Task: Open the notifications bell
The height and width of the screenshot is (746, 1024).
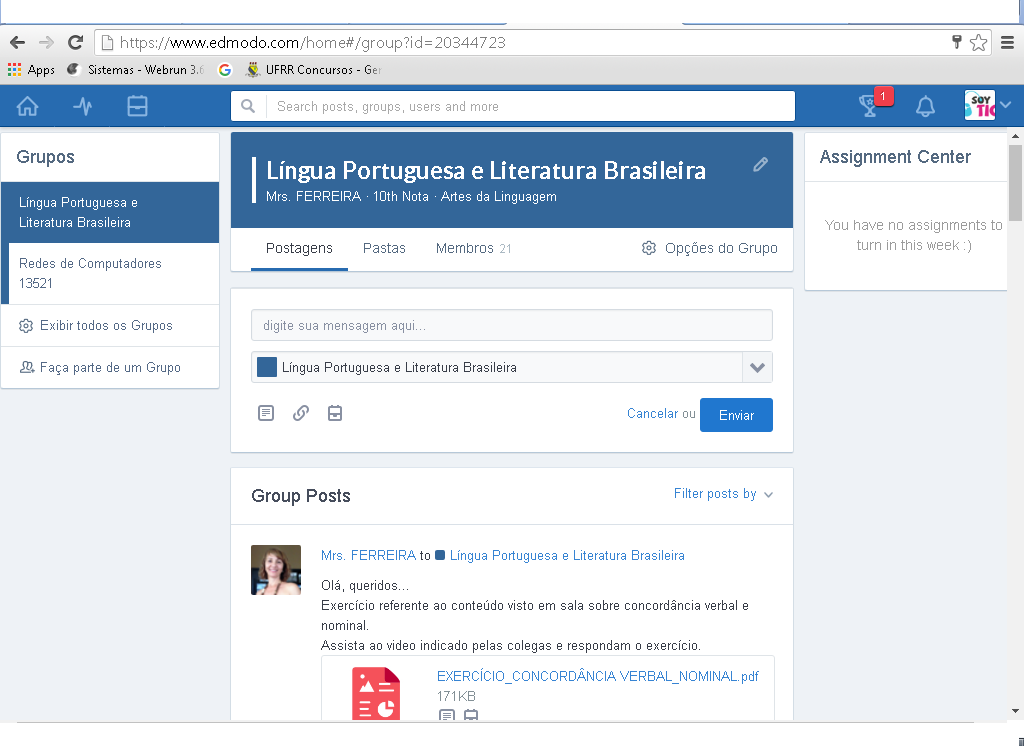Action: (926, 106)
